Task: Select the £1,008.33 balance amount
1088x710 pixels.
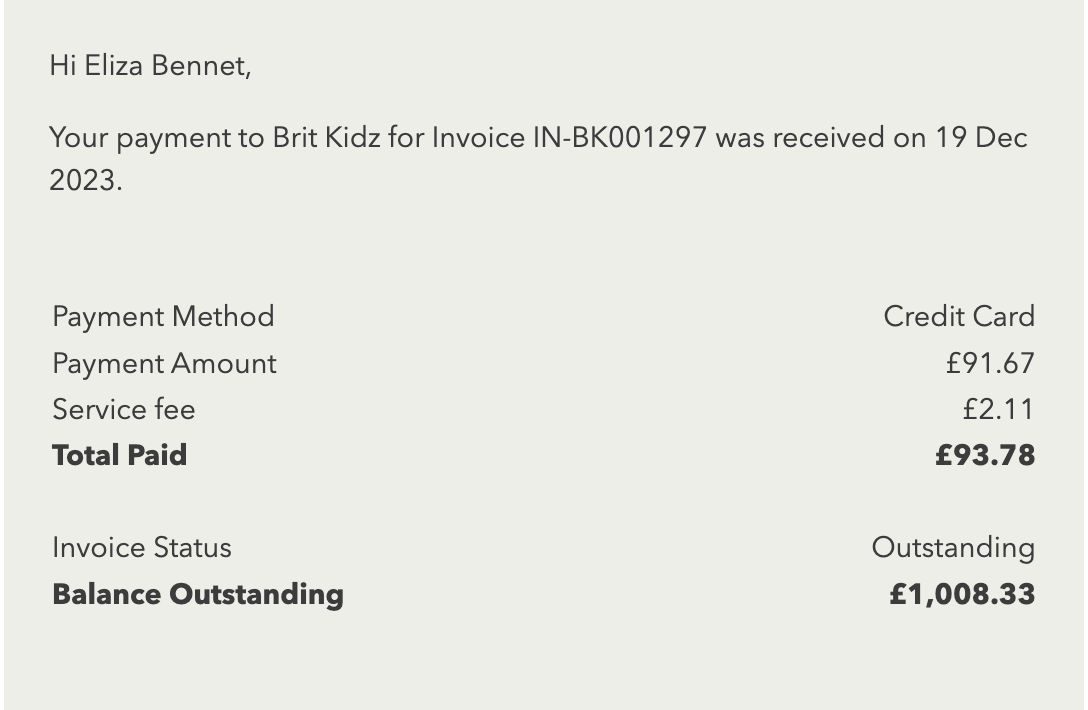Action: click(962, 595)
